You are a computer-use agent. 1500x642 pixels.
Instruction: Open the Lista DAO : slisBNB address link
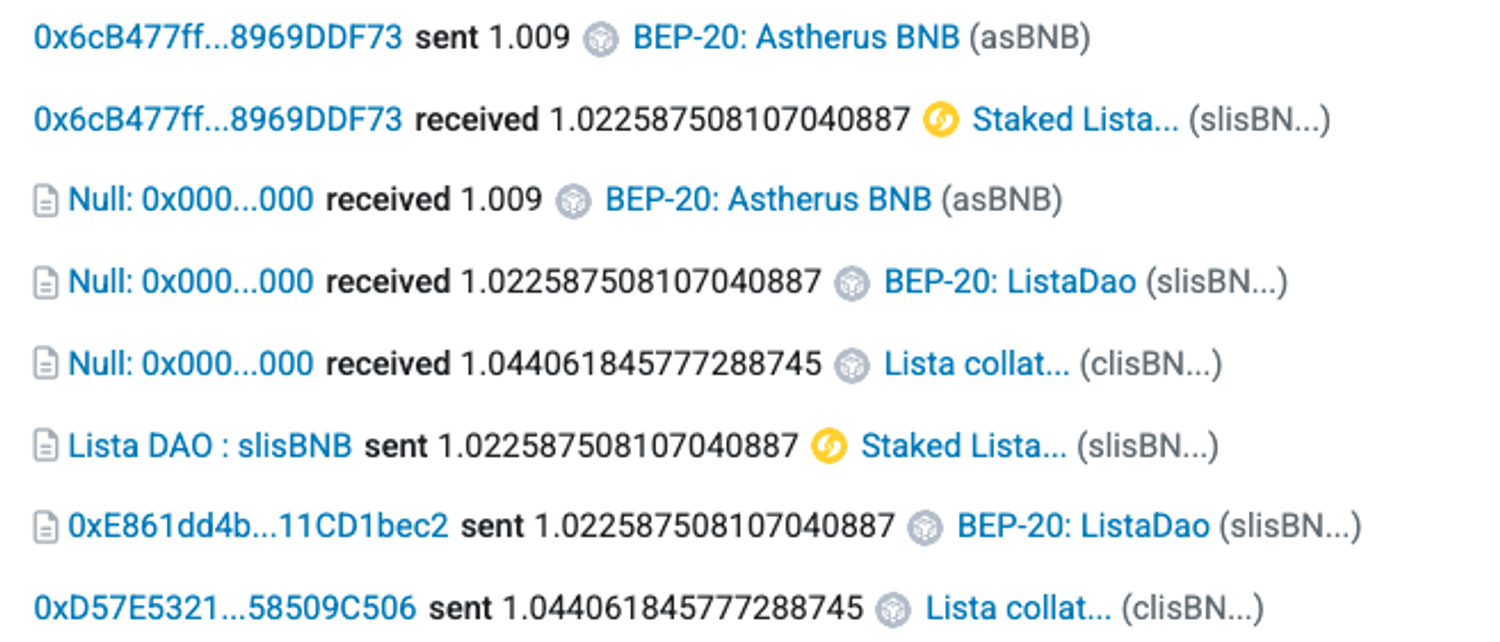pyautogui.click(x=210, y=445)
